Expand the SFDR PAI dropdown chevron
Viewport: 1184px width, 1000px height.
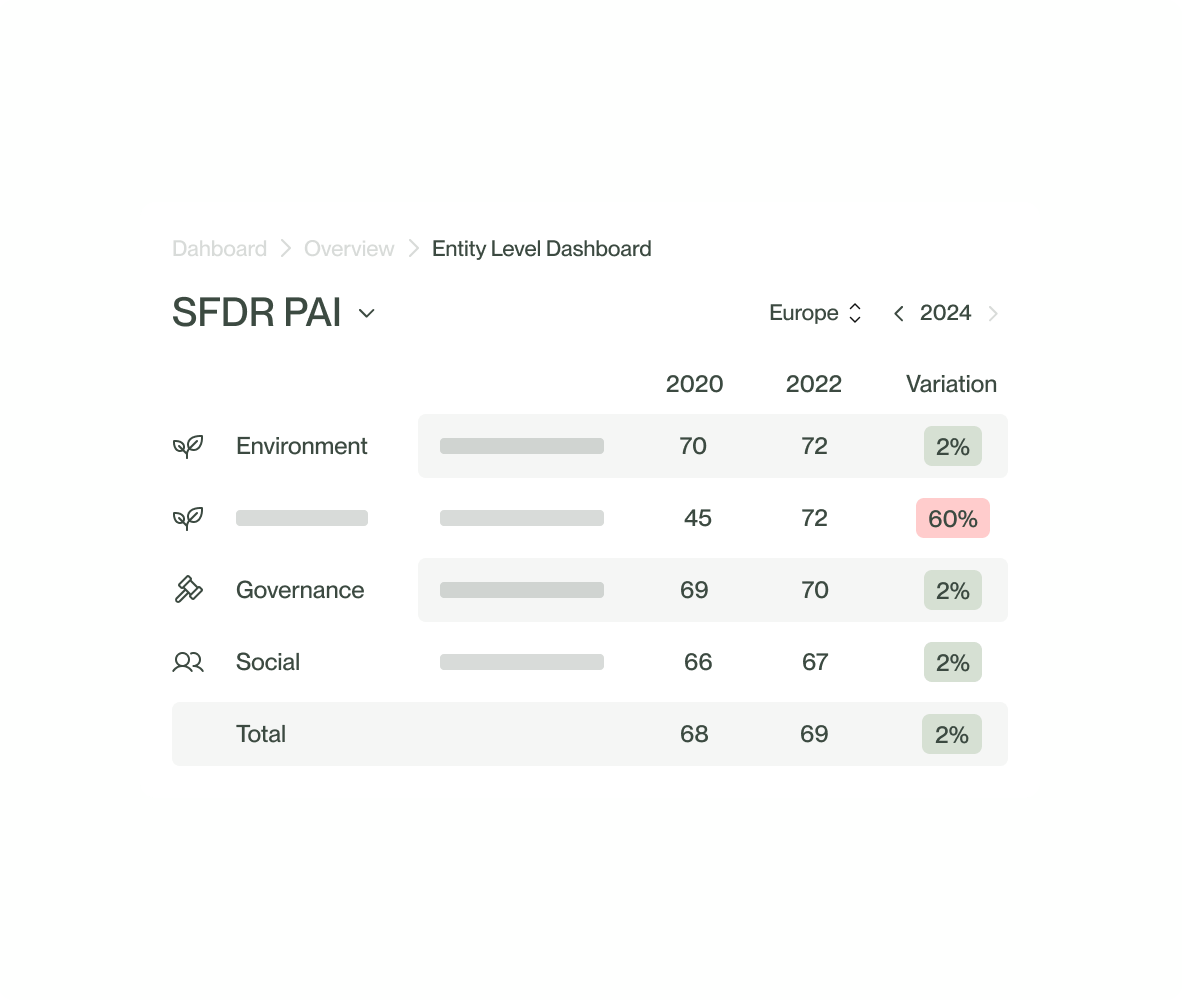point(367,313)
